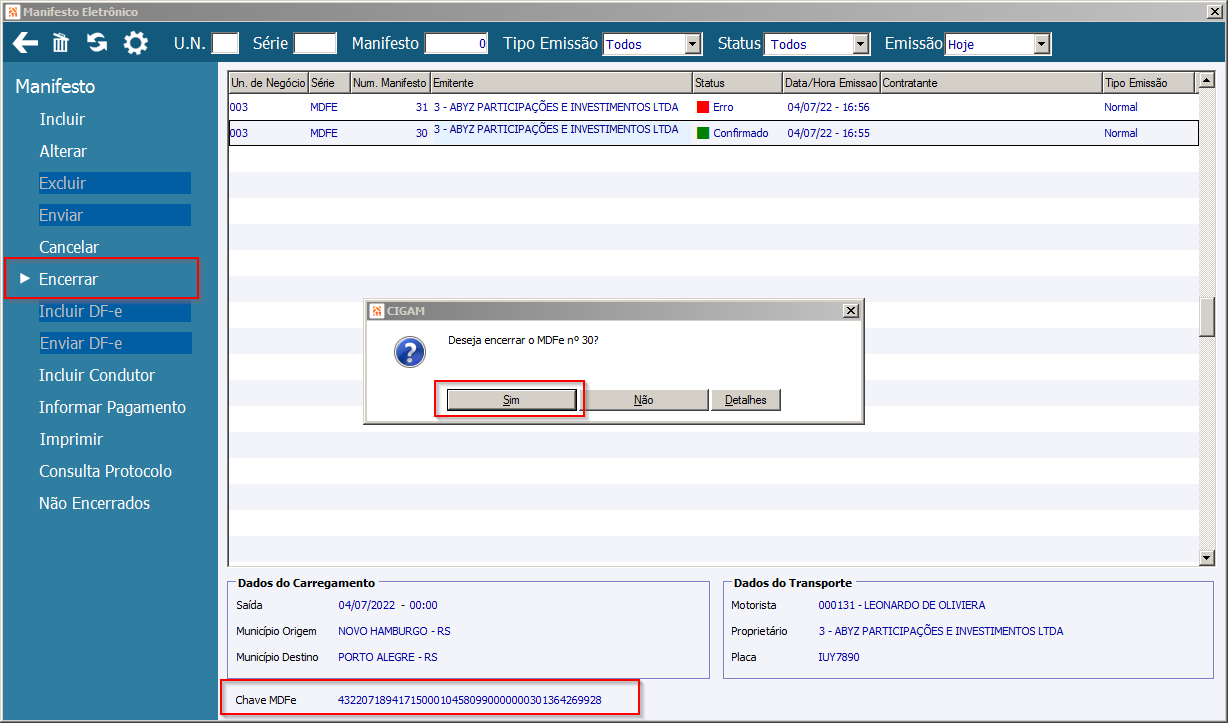Viewport: 1228px width, 723px height.
Task: Select Enviar in the Manifesto menu
Action: (x=115, y=215)
